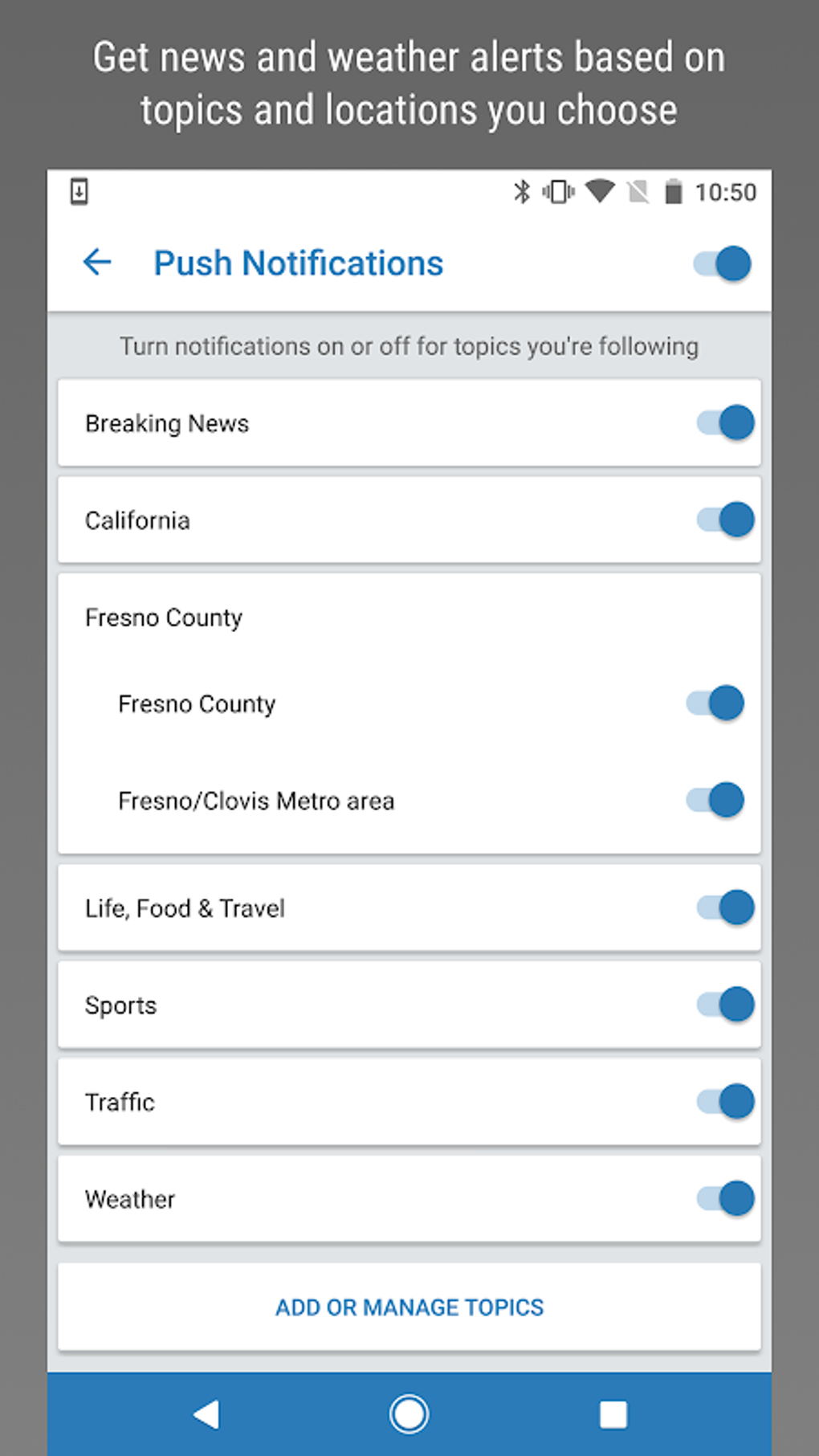Toggle the Traffic notifications switch
Viewport: 819px width, 1456px height.
[725, 1101]
